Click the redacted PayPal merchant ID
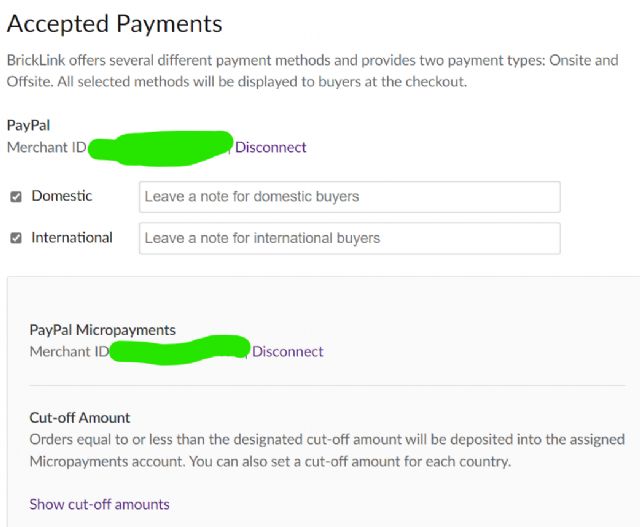The image size is (640, 527). point(160,148)
